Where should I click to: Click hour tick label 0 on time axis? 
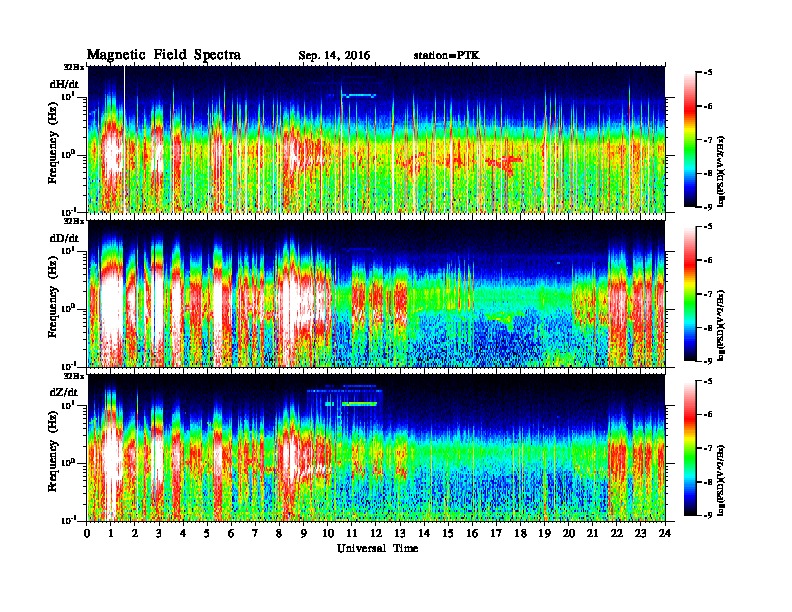(87, 533)
